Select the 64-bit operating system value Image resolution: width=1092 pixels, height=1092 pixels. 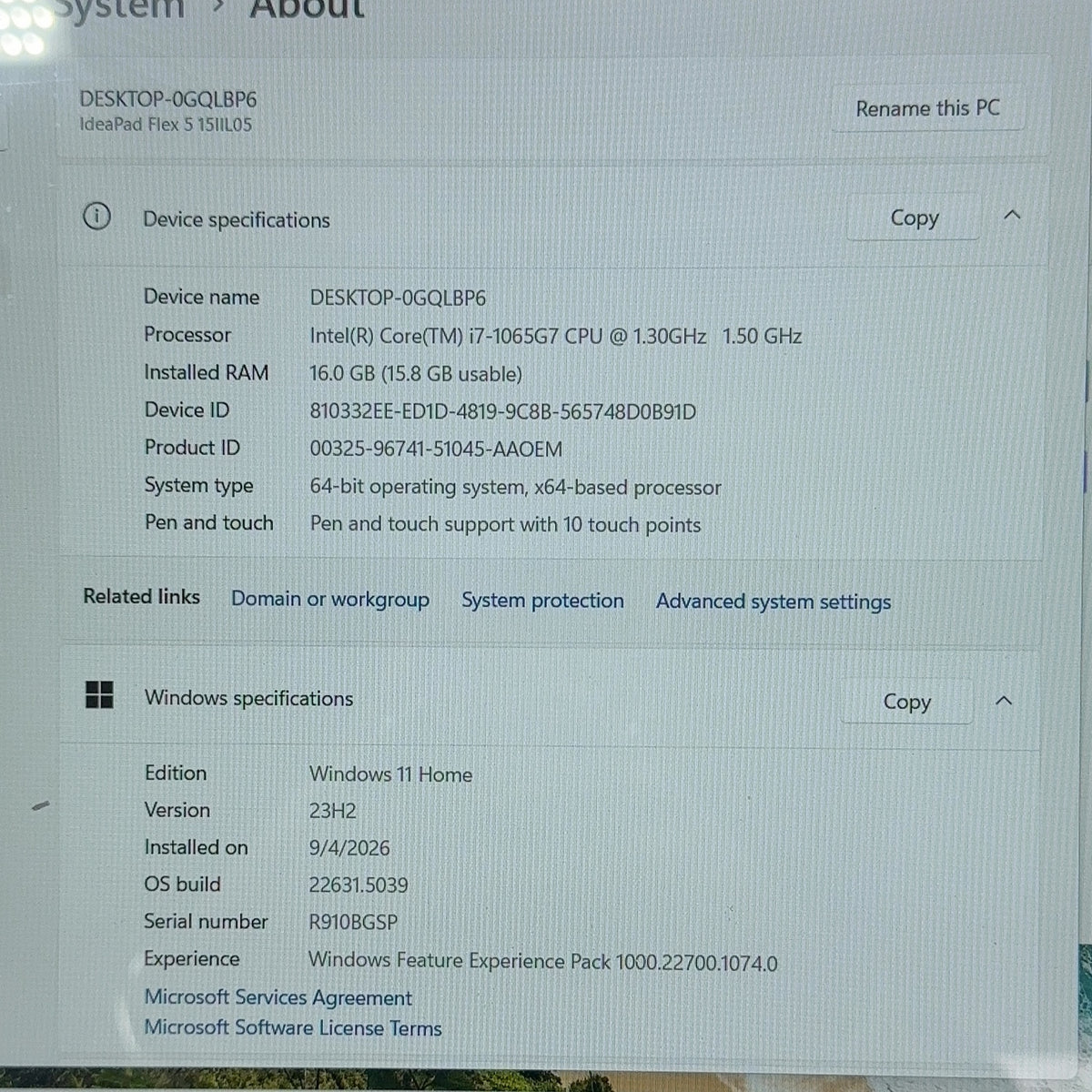515,487
